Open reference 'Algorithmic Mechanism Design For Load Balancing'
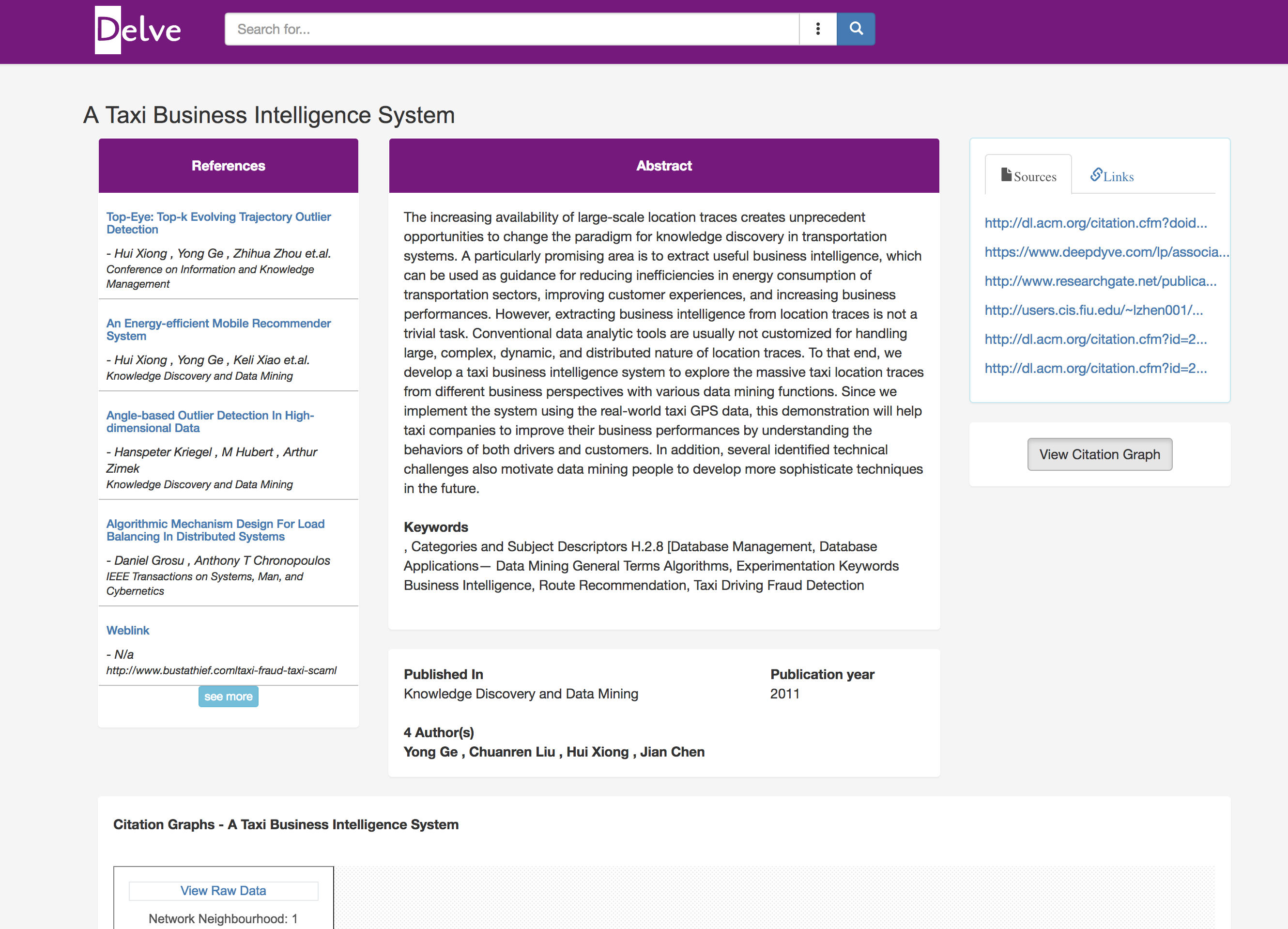This screenshot has height=929, width=1288. click(215, 530)
